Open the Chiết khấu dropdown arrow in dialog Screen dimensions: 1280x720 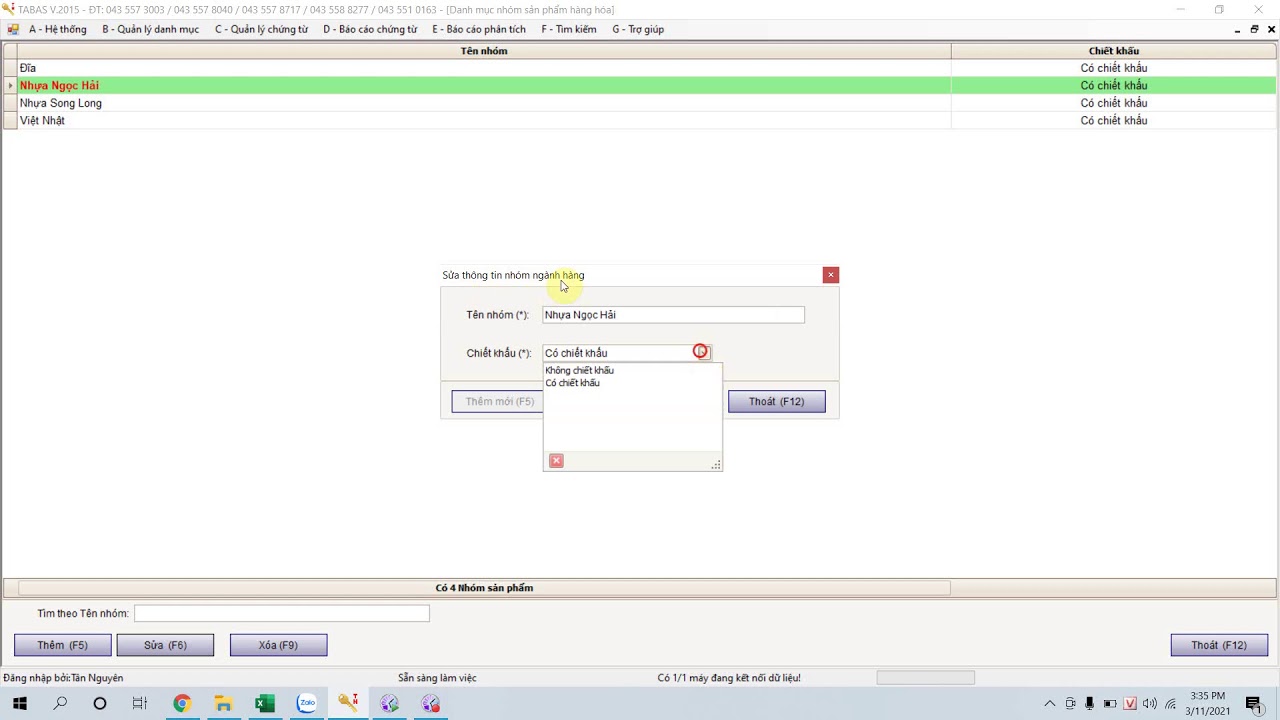704,352
